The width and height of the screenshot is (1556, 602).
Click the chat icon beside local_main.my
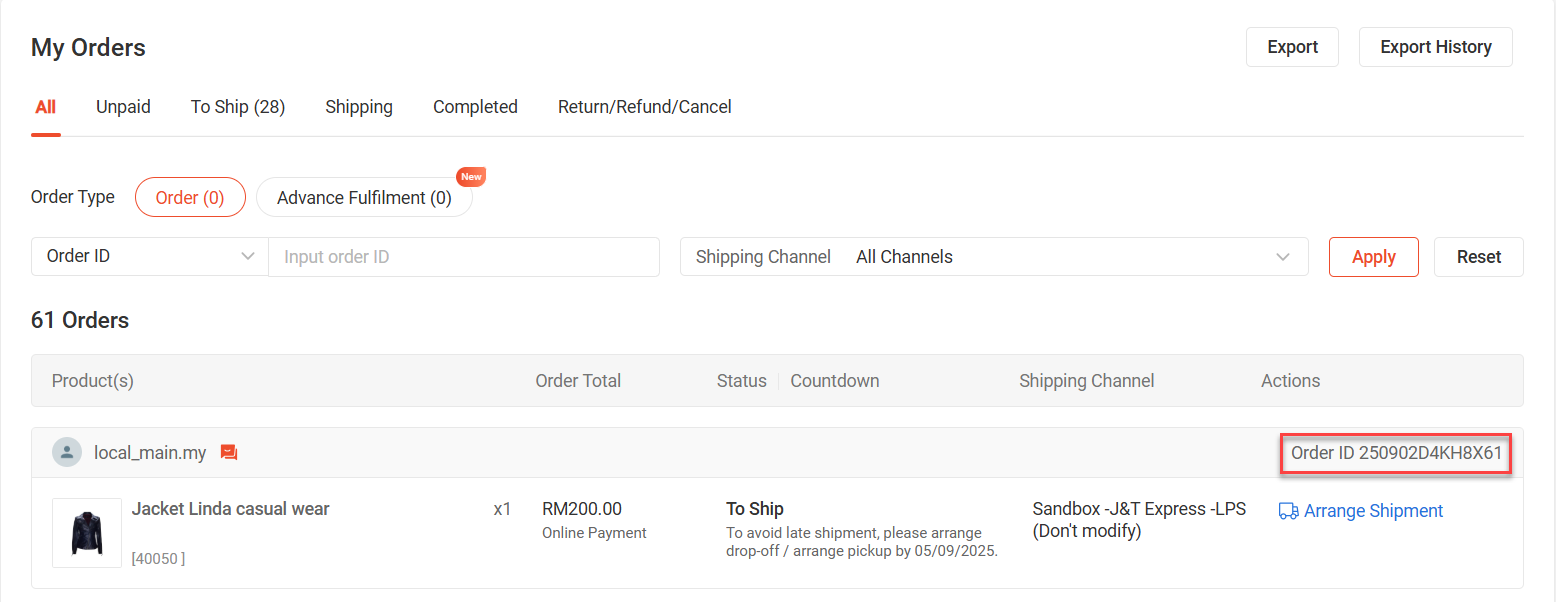point(229,453)
